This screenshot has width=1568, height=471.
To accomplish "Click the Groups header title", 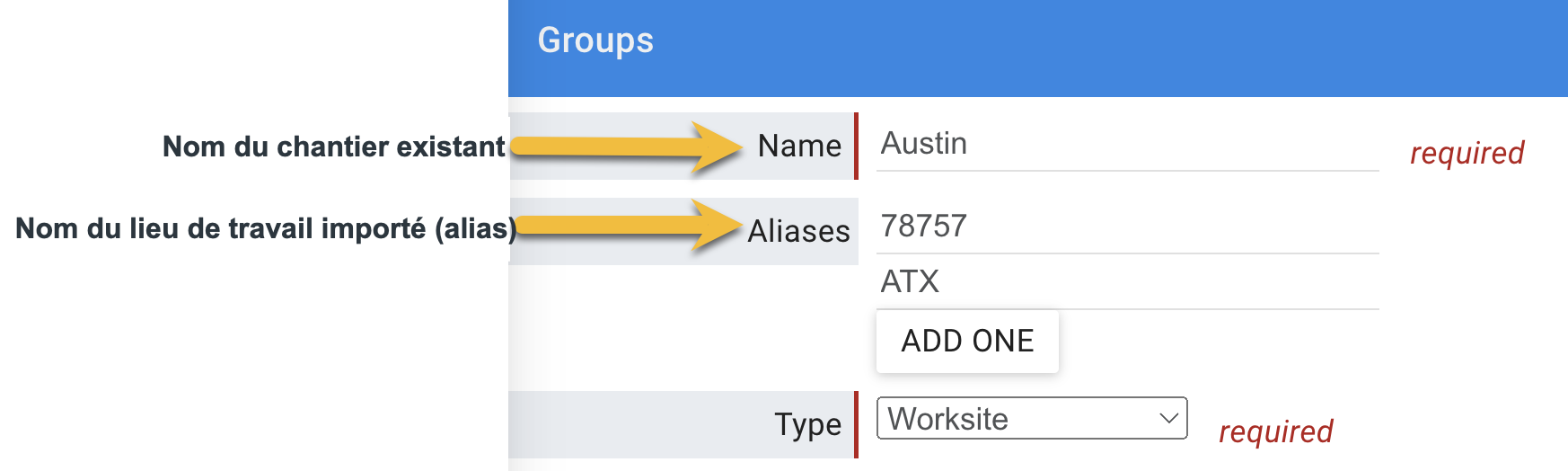I will point(595,40).
